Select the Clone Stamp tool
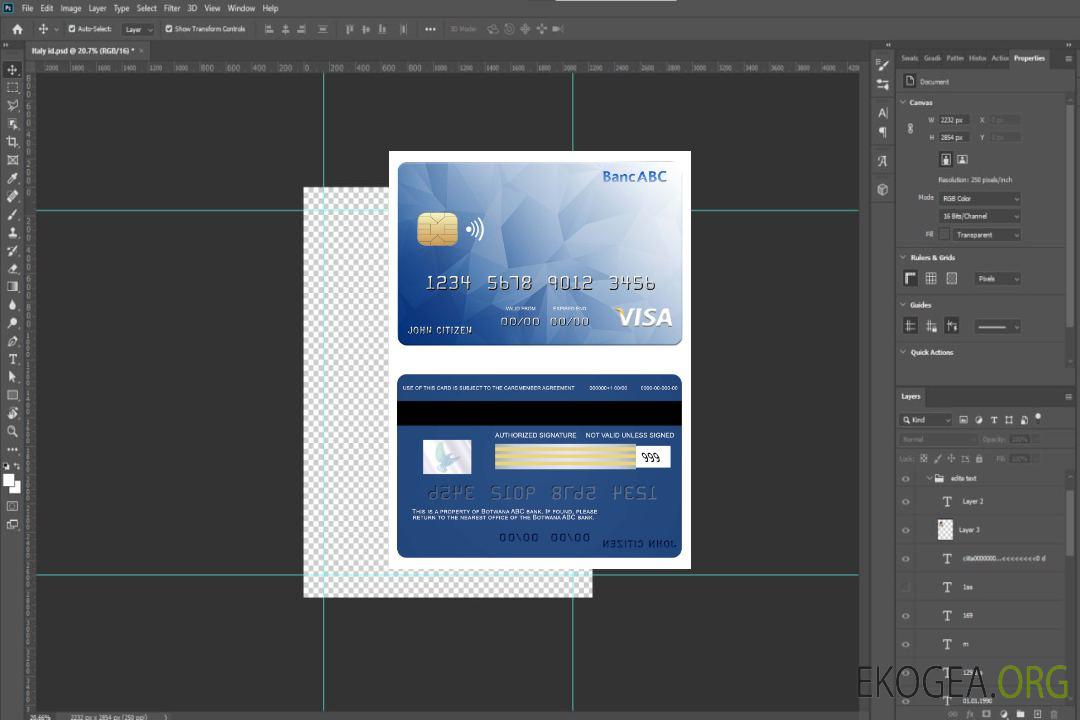The width and height of the screenshot is (1080, 720). click(x=12, y=232)
